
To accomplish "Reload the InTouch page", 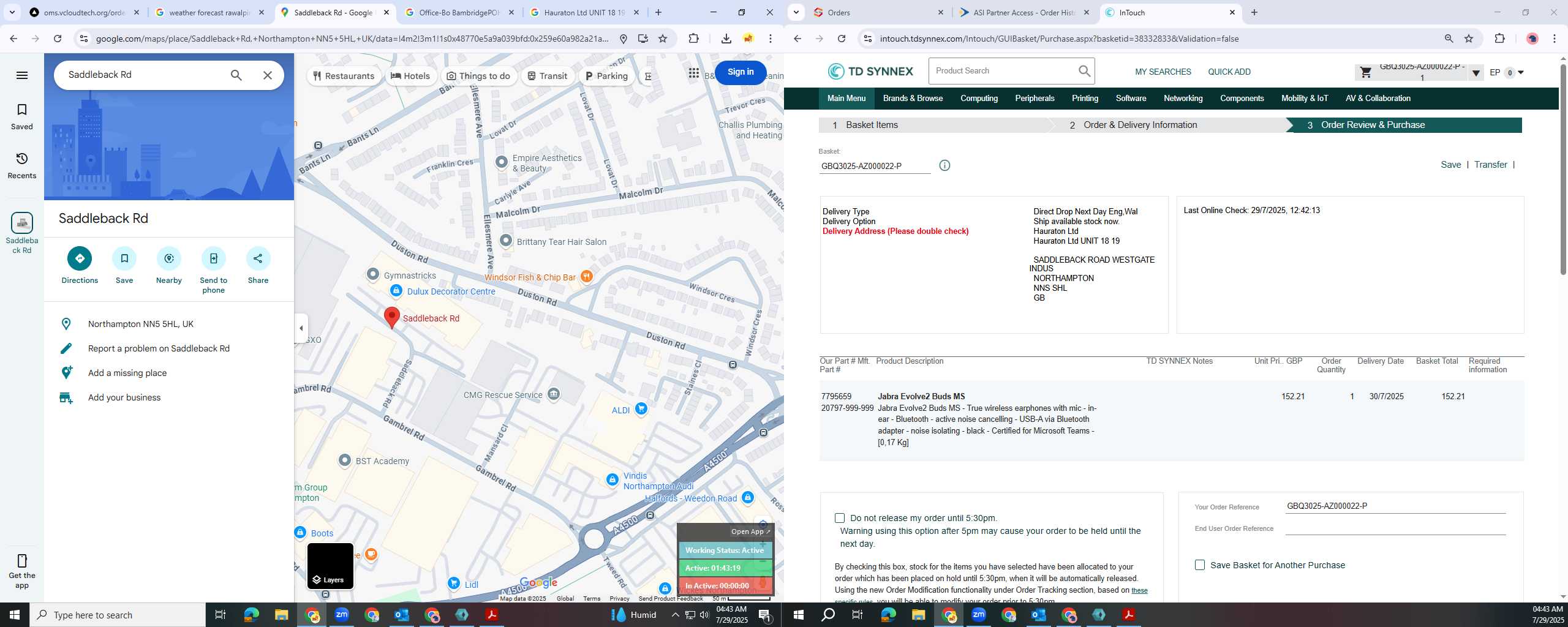I will [x=842, y=39].
